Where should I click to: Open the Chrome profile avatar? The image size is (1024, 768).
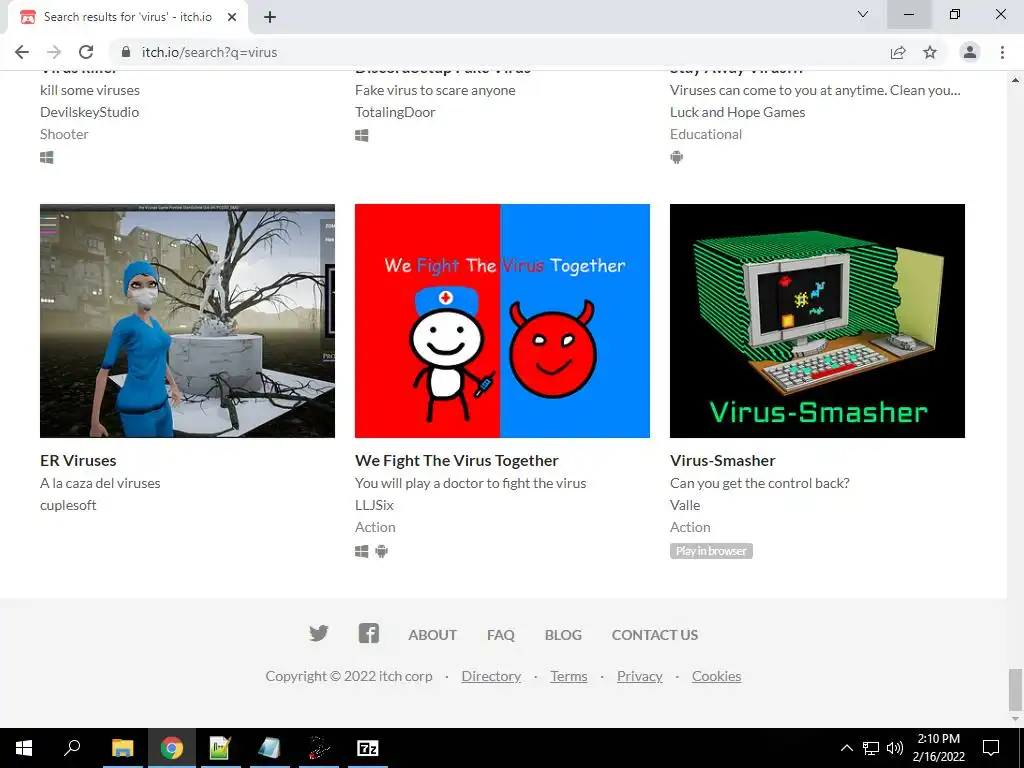(x=970, y=52)
